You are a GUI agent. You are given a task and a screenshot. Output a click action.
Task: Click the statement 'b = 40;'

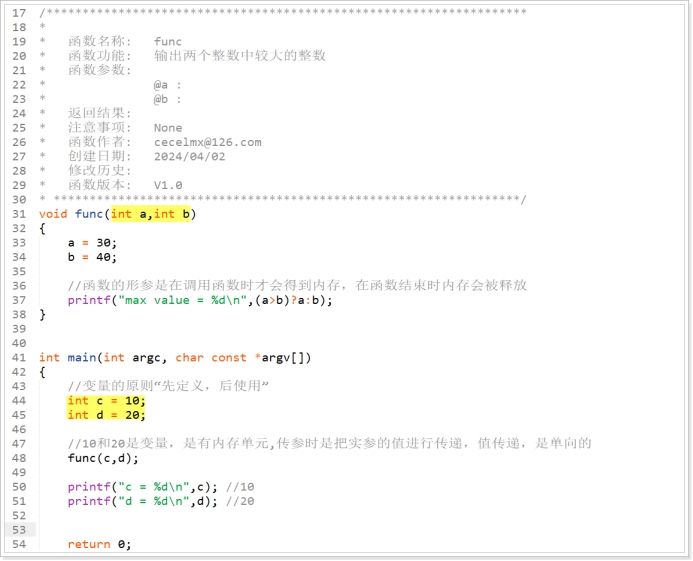[92, 257]
